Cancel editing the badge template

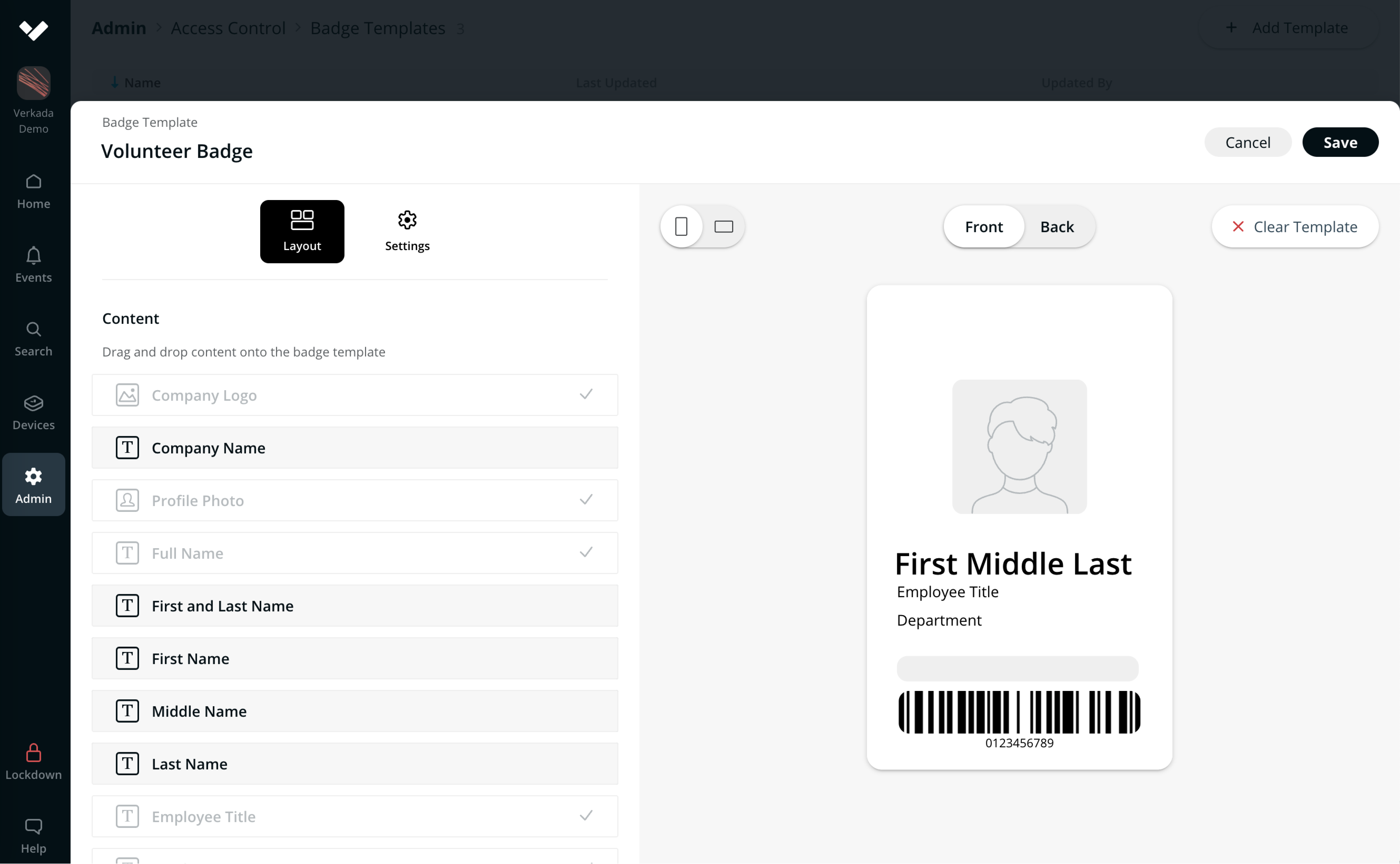(1247, 142)
